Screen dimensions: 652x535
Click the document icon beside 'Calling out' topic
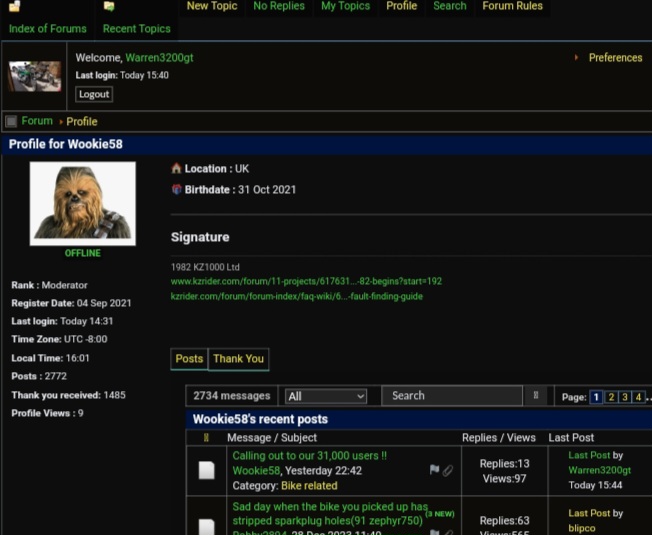click(x=206, y=470)
